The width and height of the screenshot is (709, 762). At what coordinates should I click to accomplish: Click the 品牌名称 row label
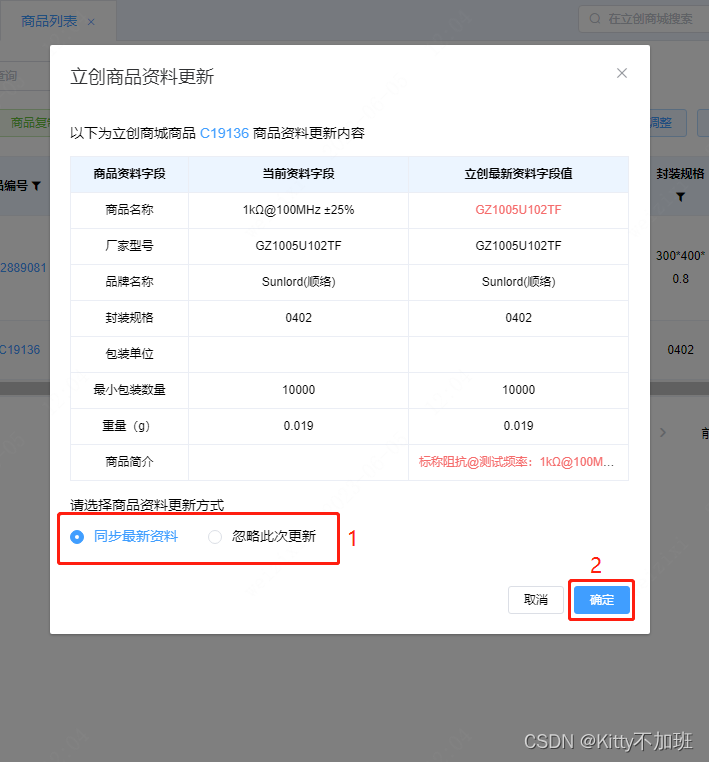(x=129, y=282)
